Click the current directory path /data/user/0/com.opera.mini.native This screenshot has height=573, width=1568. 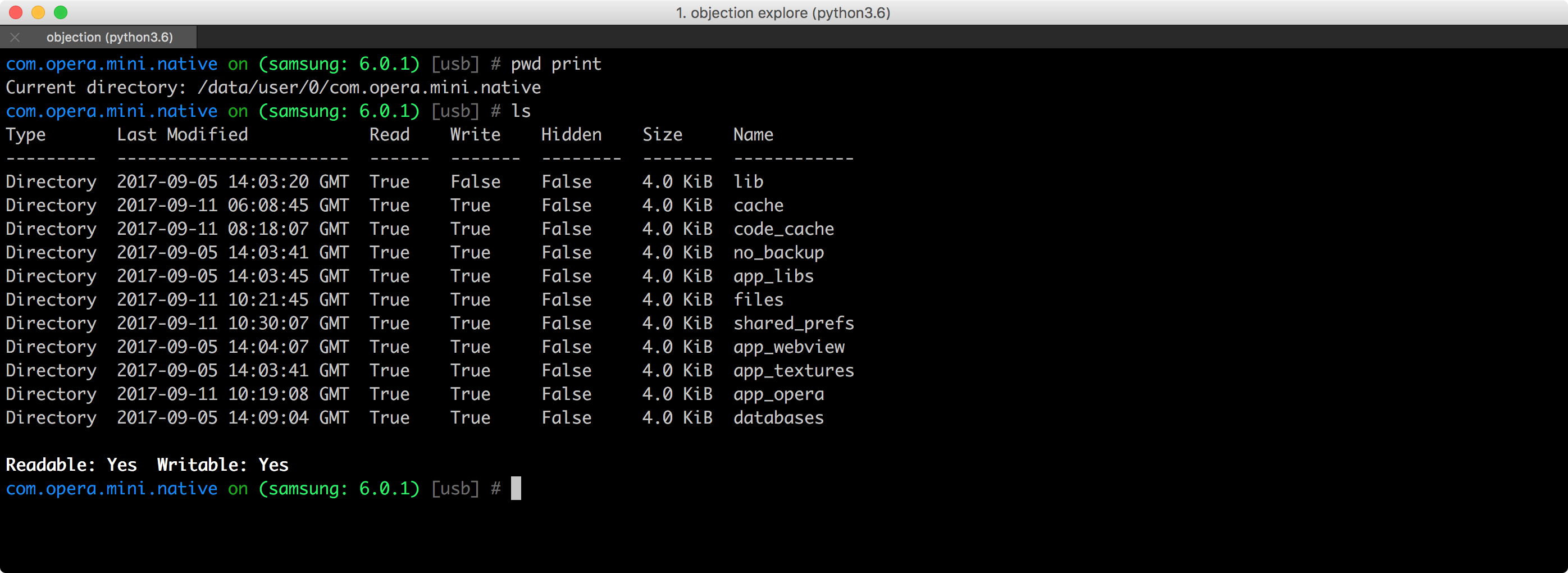[x=370, y=88]
